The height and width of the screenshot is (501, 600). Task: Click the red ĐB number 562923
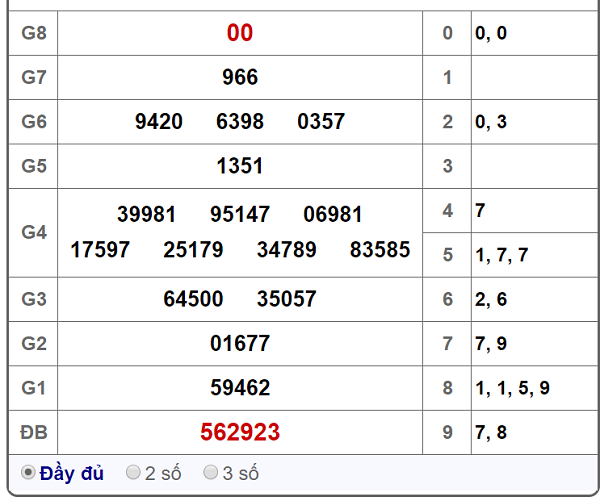(240, 432)
